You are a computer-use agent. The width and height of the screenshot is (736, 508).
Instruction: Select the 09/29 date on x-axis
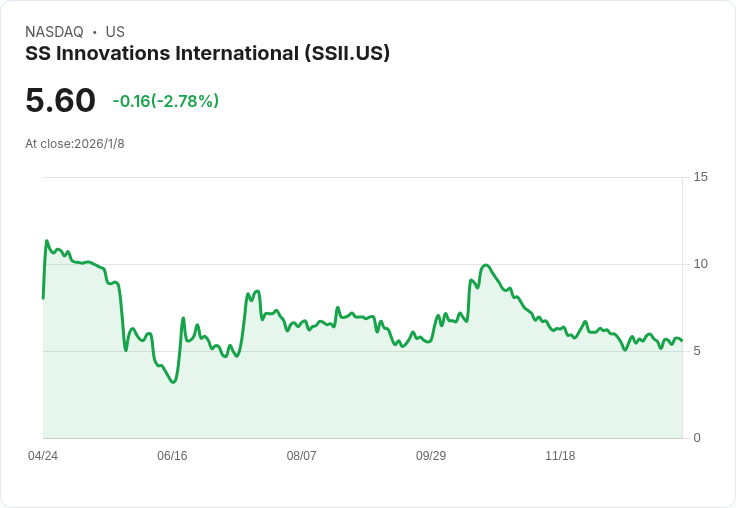click(431, 456)
